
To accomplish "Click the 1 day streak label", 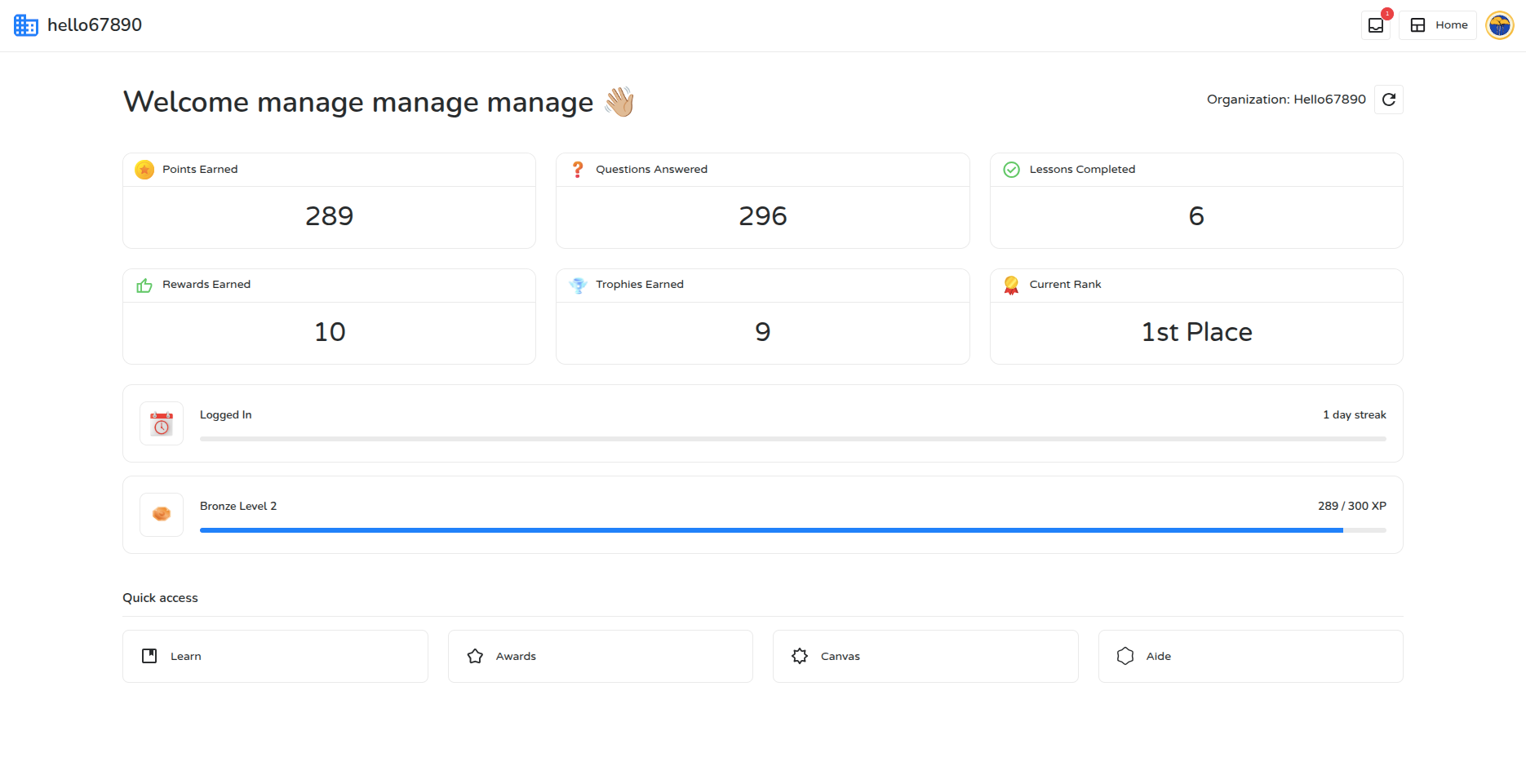I will coord(1355,415).
